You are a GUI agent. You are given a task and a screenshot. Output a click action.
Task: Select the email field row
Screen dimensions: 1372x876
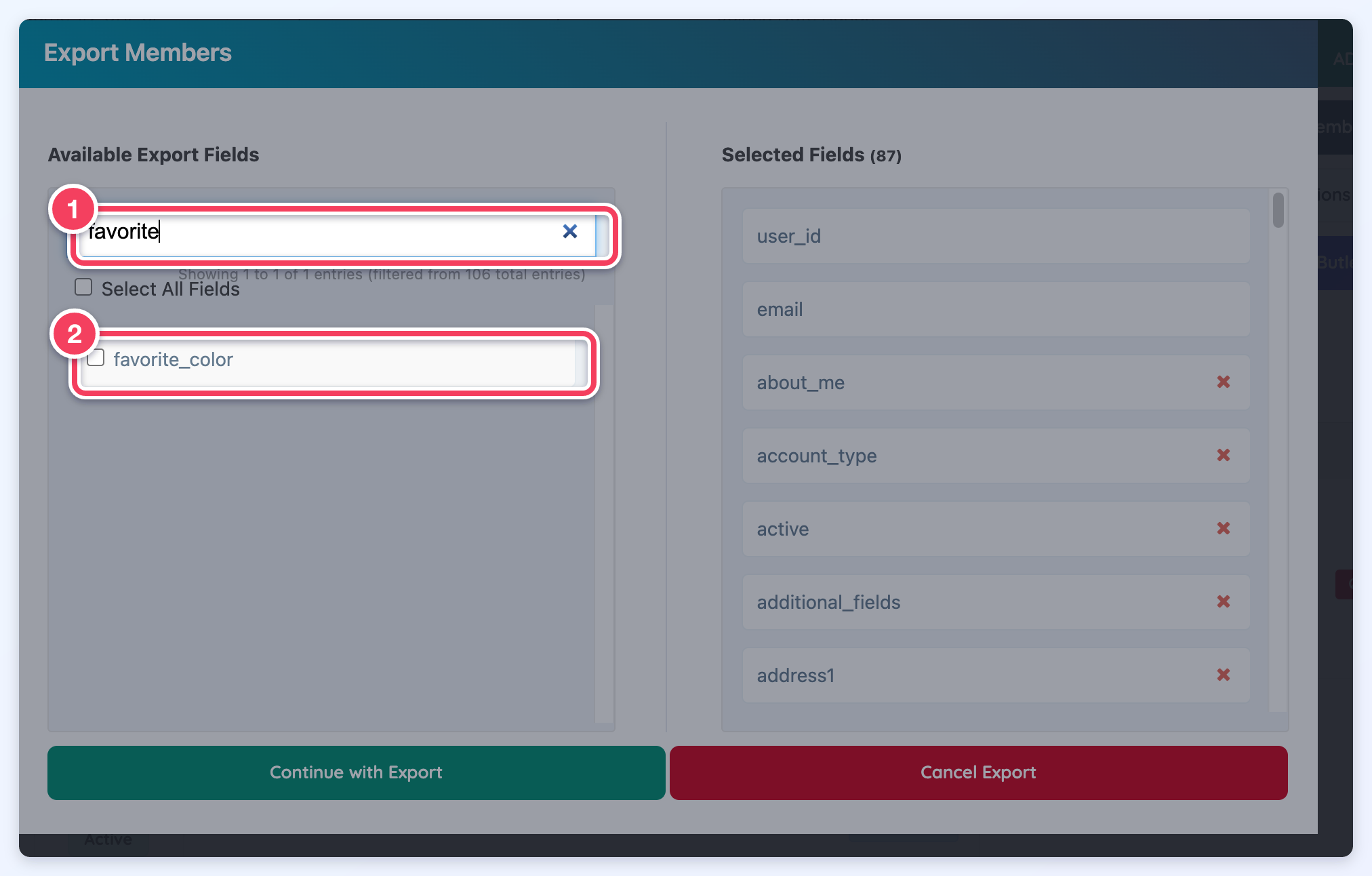point(996,309)
